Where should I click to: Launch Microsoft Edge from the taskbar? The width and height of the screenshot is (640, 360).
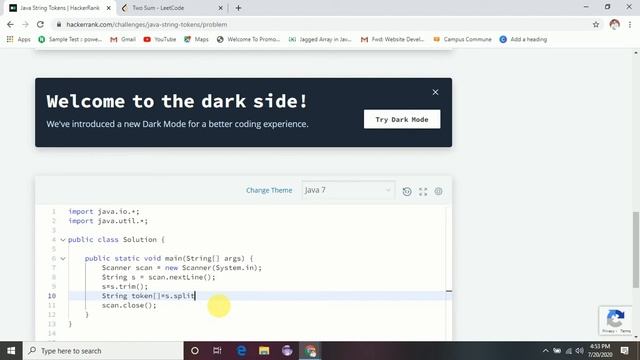click(x=241, y=351)
